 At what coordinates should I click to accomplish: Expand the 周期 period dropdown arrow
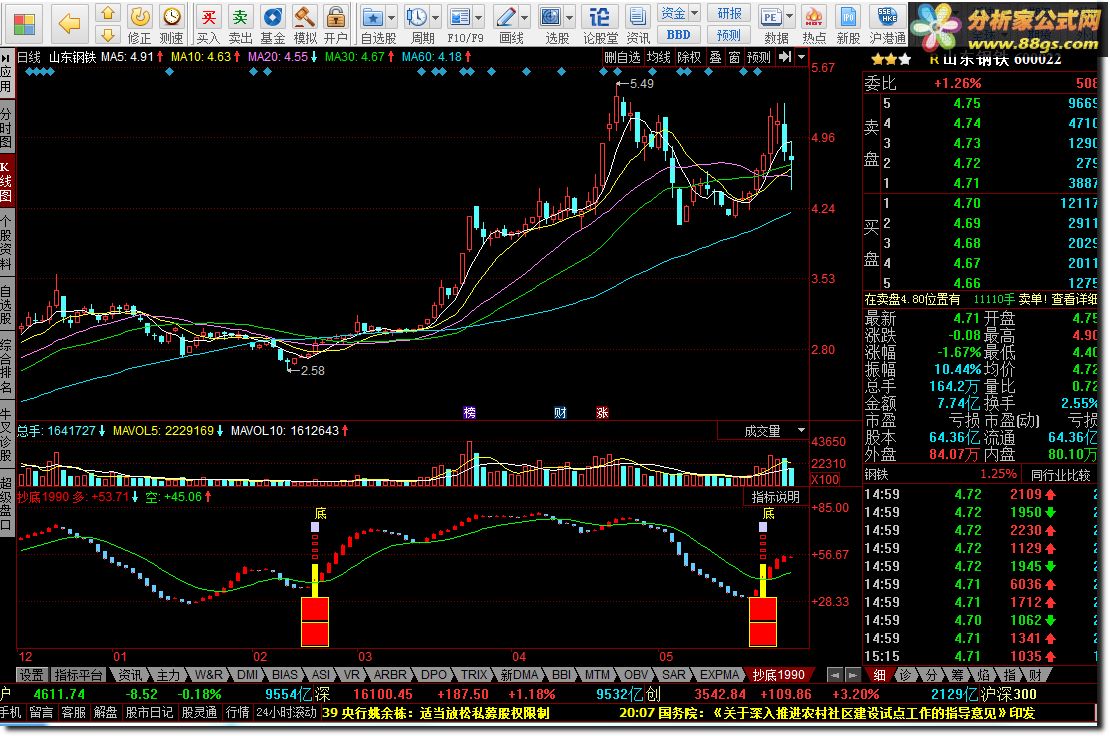tap(435, 17)
